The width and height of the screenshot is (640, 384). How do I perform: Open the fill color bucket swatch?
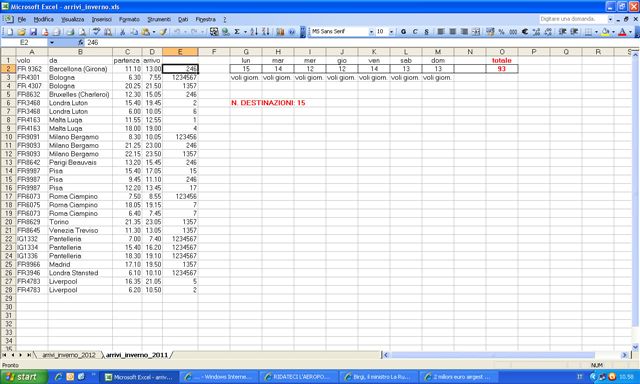[605, 32]
